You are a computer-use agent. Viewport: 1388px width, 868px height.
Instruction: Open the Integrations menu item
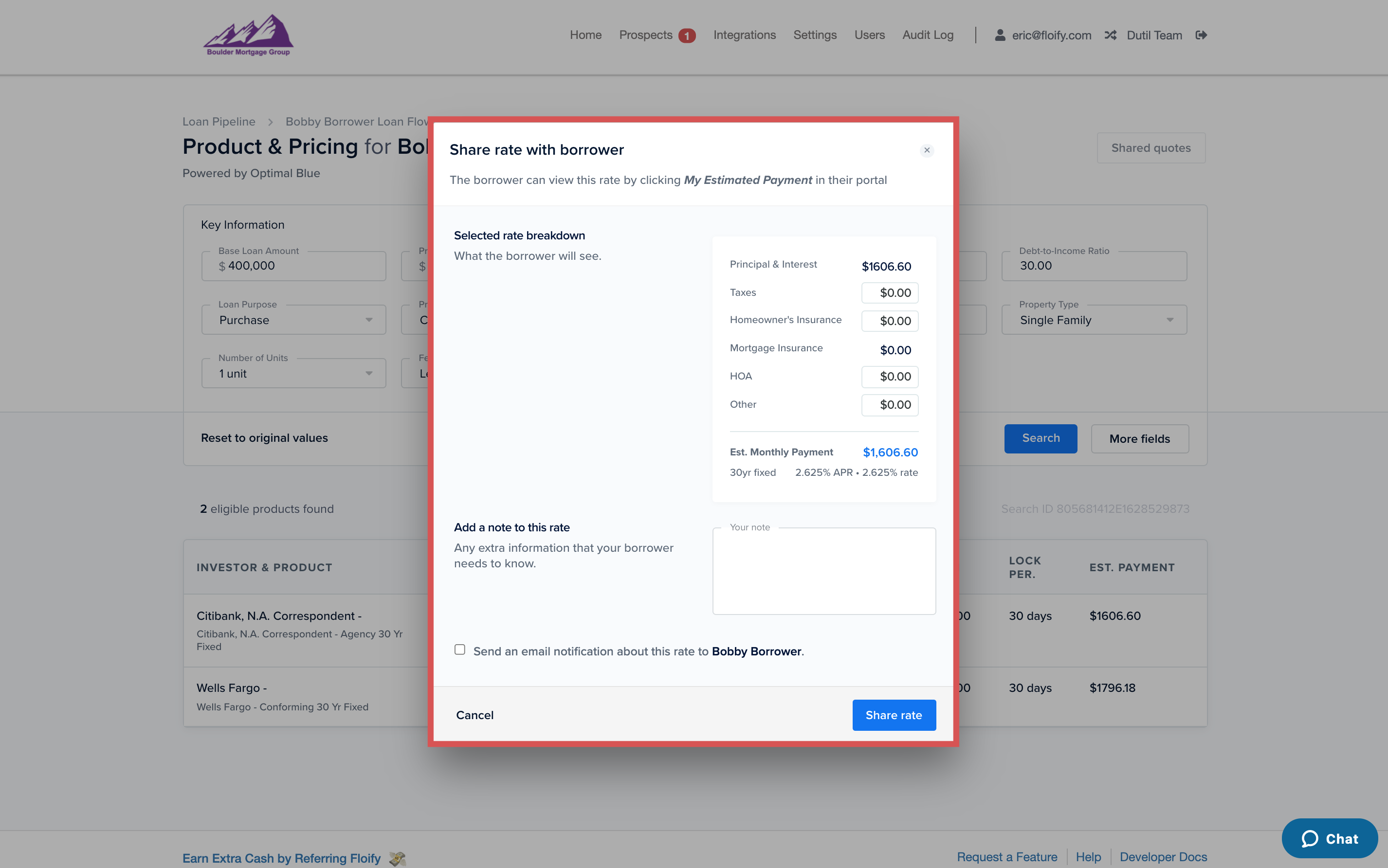(x=744, y=35)
